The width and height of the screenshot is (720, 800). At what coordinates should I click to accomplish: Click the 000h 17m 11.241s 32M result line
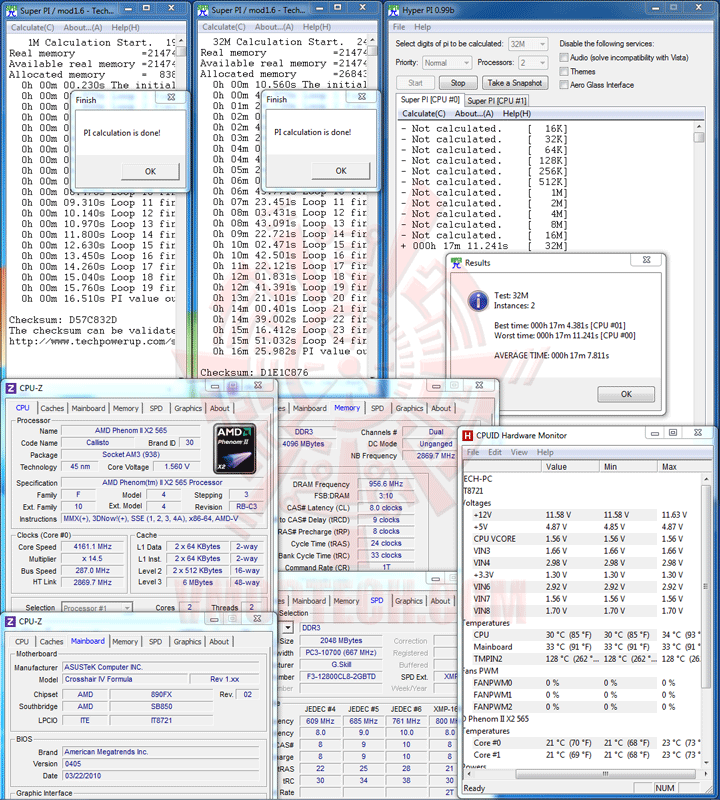point(484,246)
